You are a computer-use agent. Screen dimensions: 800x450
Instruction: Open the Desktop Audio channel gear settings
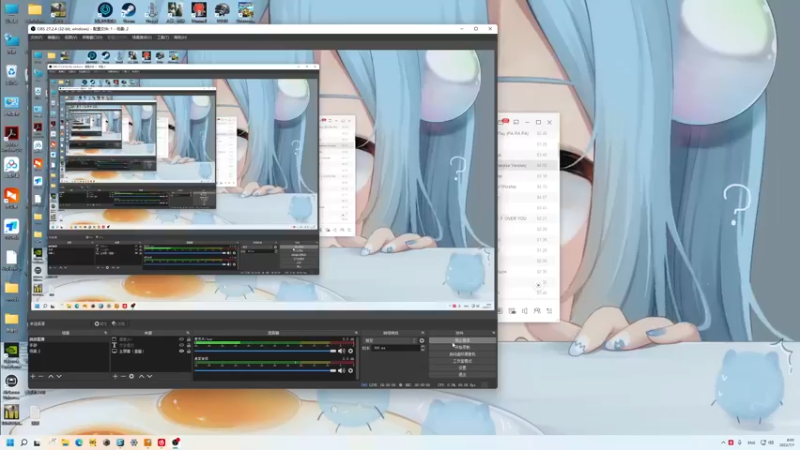point(351,370)
